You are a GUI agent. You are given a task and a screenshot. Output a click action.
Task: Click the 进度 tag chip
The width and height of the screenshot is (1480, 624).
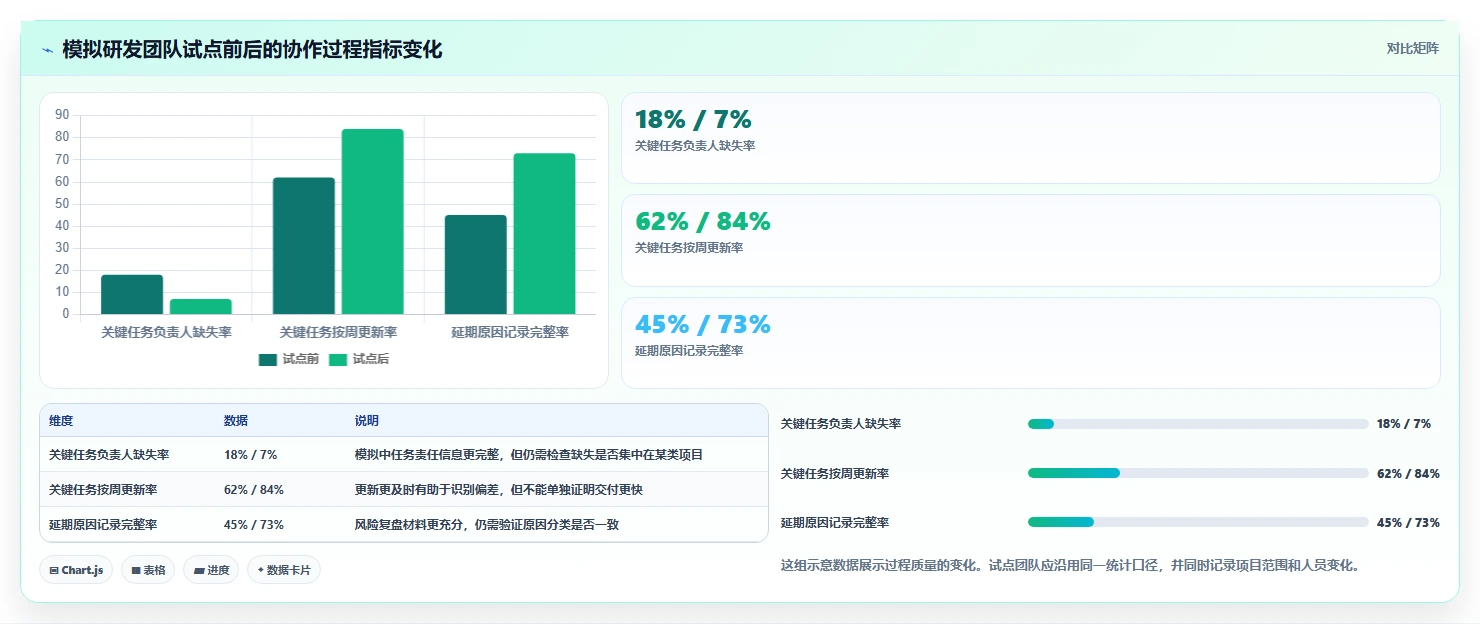211,570
